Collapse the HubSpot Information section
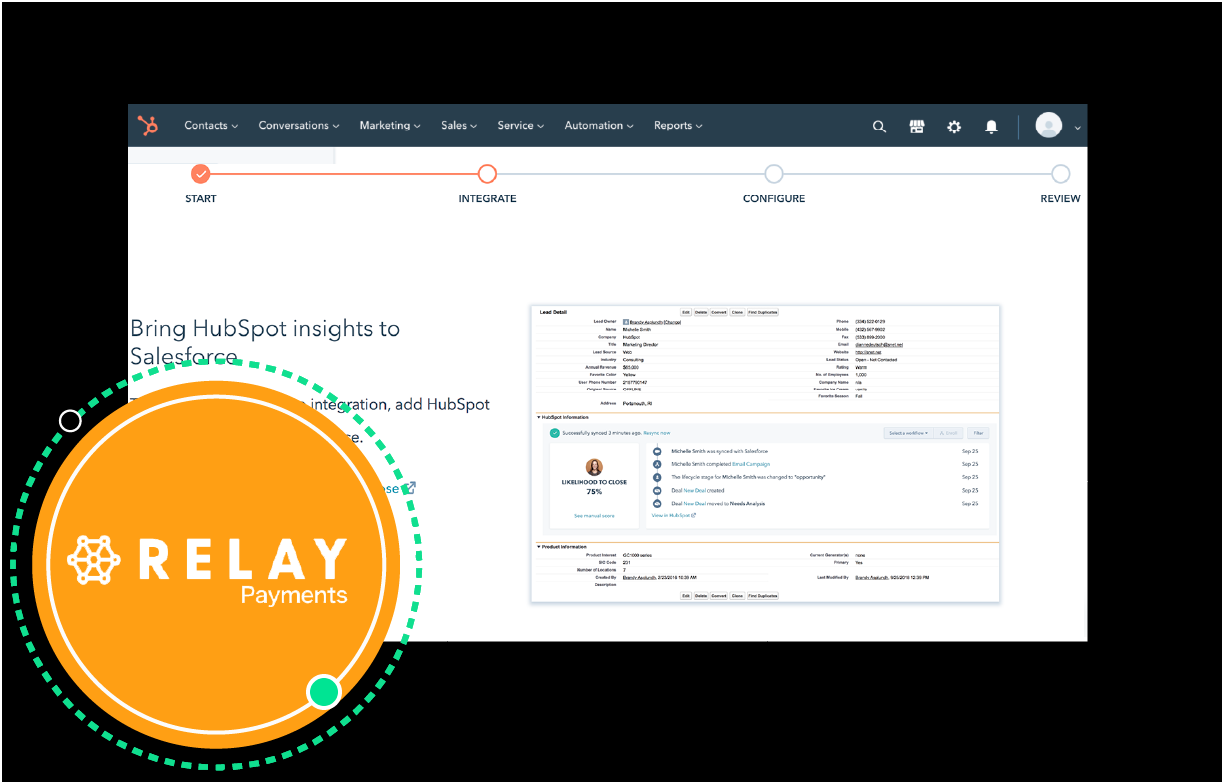Screen dimensions: 1224x784 pyautogui.click(x=539, y=417)
